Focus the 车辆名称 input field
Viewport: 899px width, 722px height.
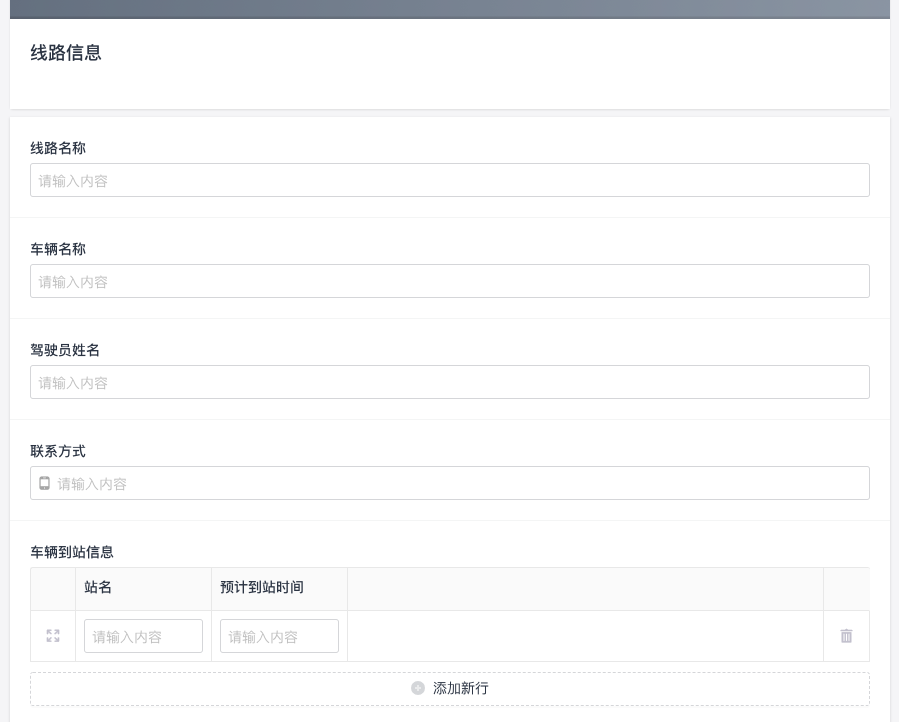(450, 281)
